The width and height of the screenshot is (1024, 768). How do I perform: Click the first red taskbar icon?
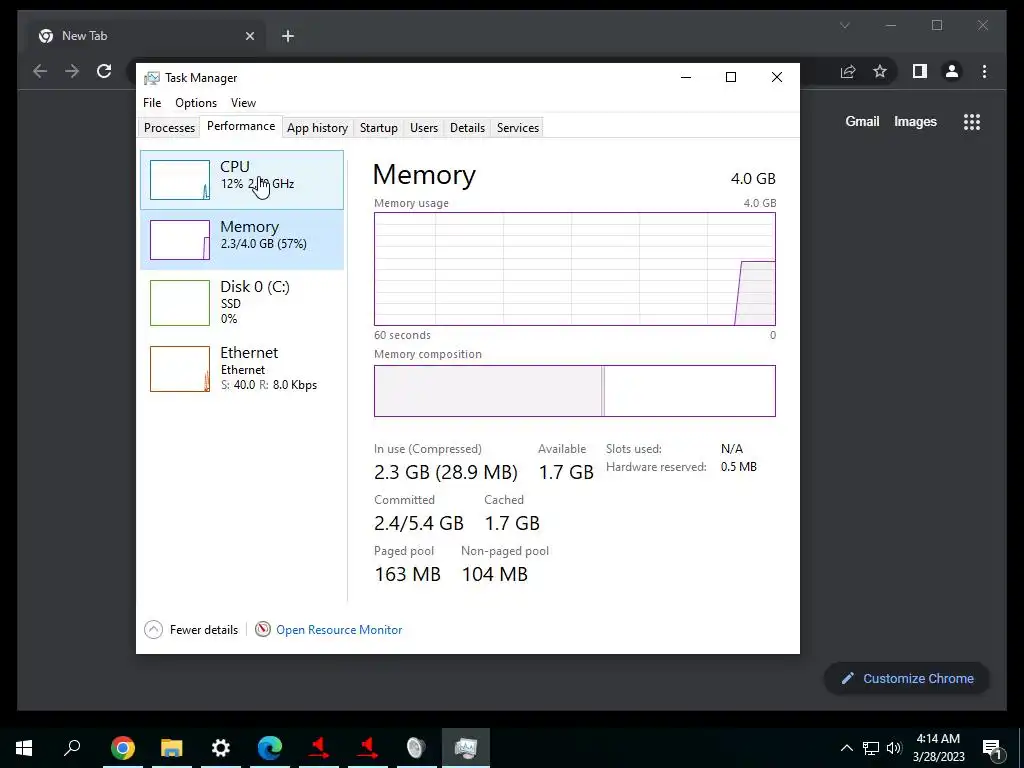(319, 747)
